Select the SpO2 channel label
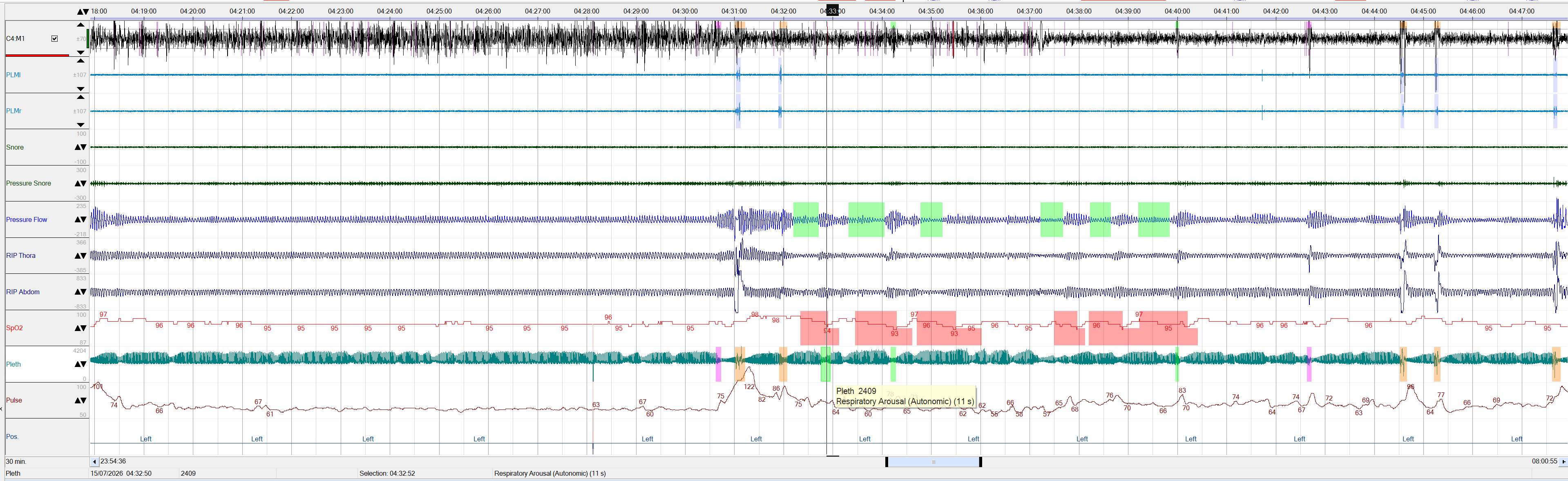 click(x=15, y=328)
